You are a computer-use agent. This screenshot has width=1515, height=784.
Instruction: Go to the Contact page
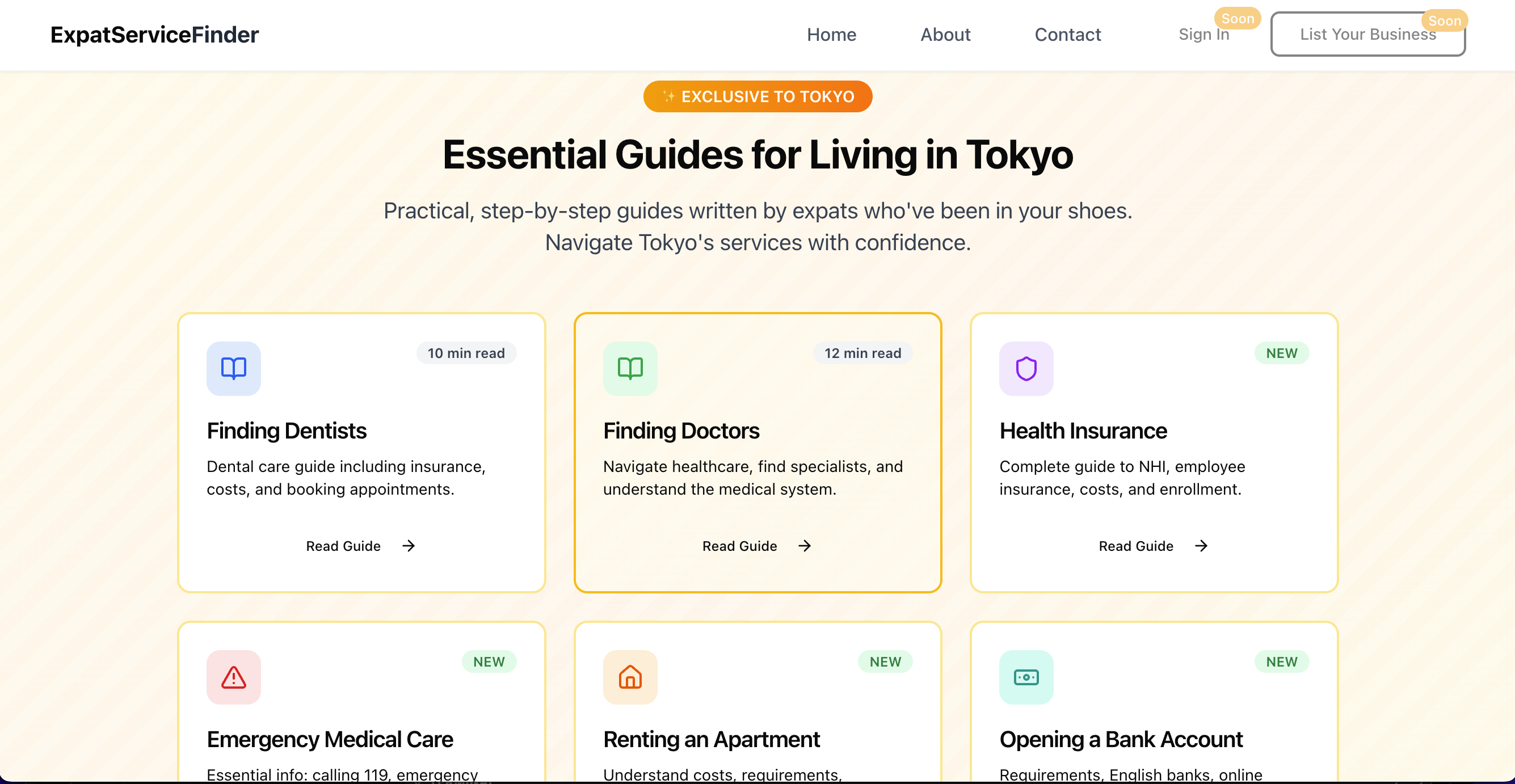click(1067, 35)
